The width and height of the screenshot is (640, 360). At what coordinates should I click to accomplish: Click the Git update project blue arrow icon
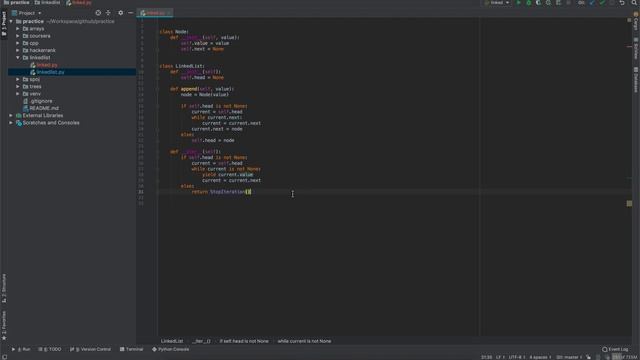592,3
